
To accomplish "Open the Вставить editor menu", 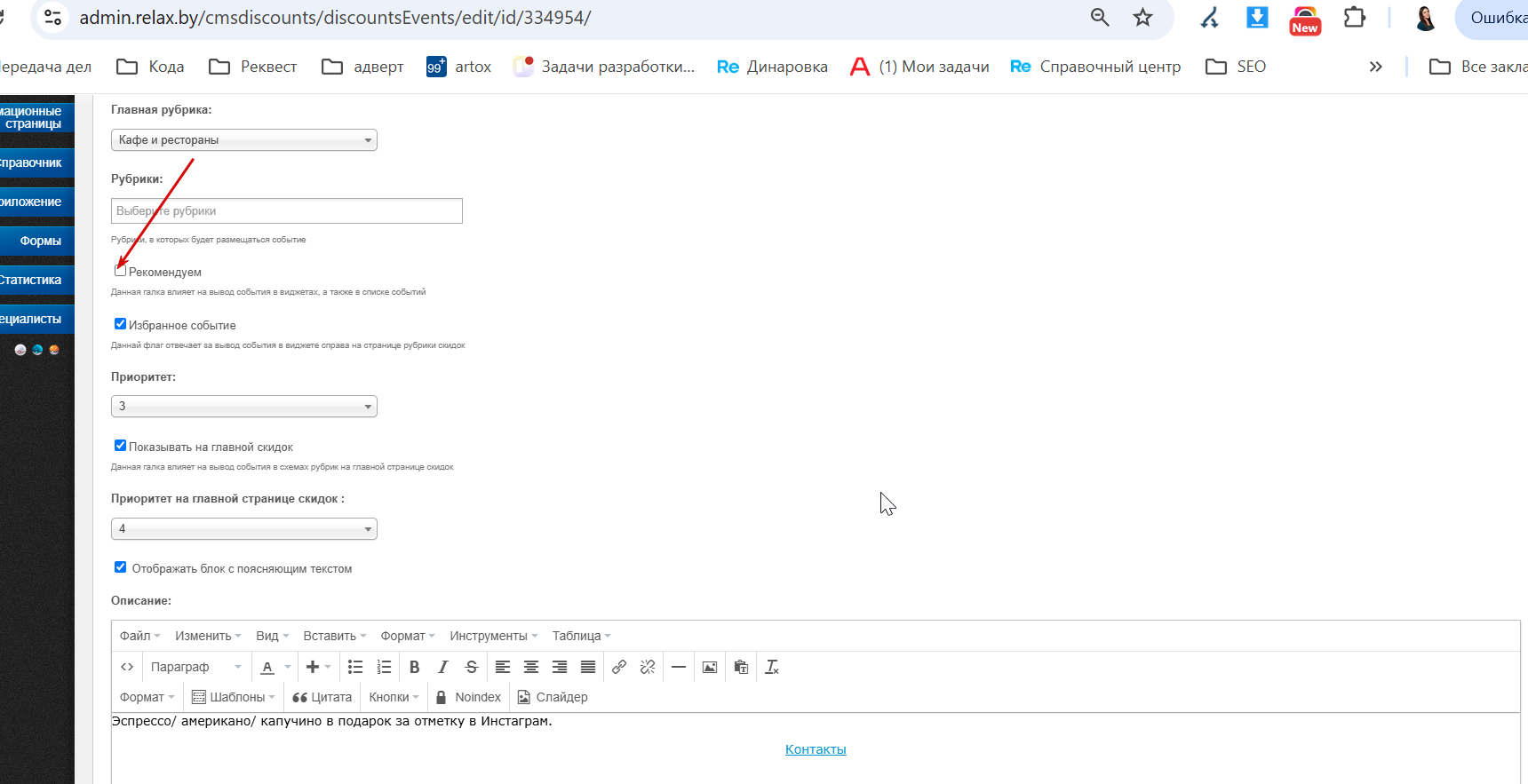I will coord(334,636).
